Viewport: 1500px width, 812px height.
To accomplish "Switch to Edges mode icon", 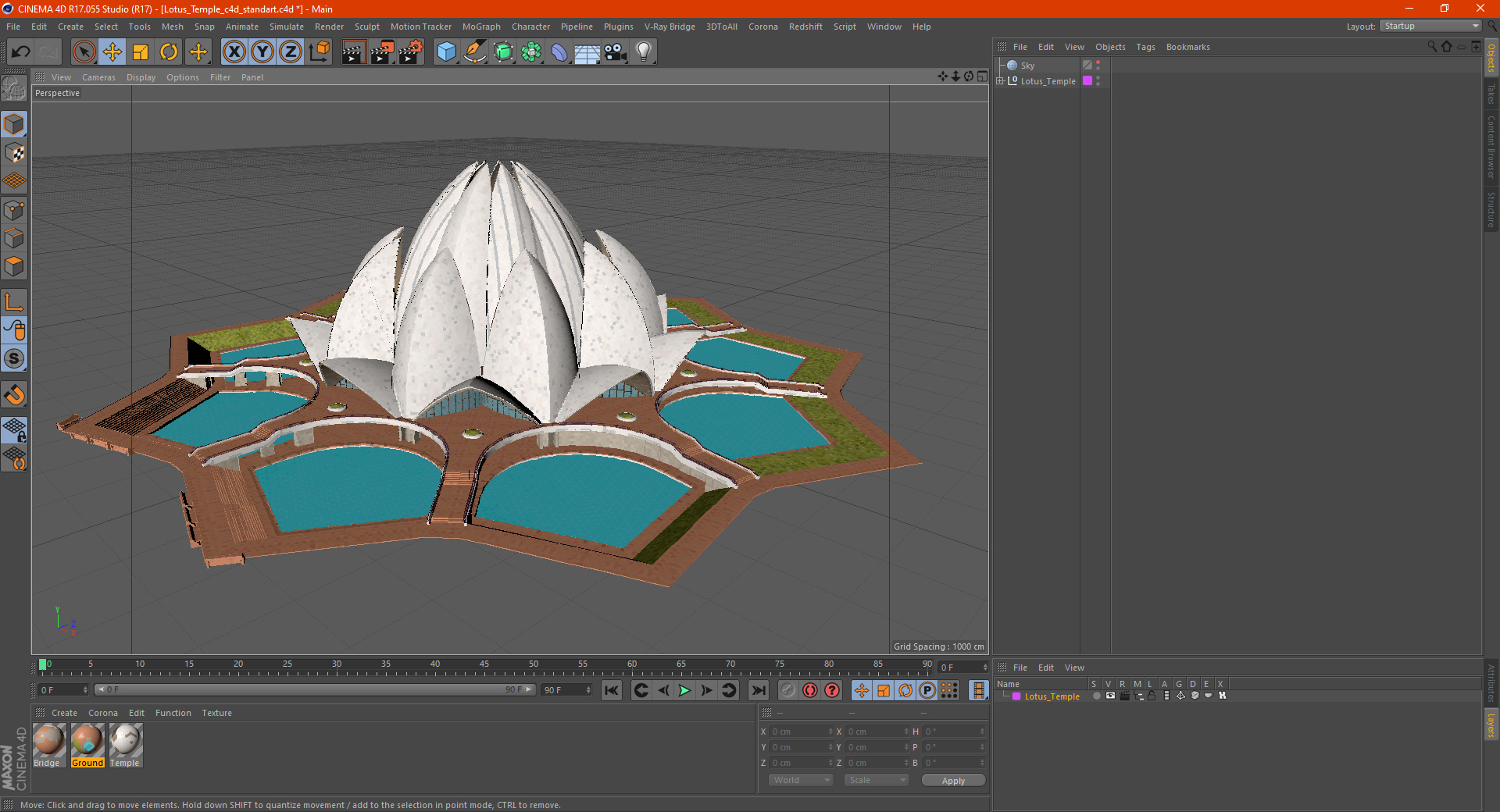I will (x=14, y=238).
